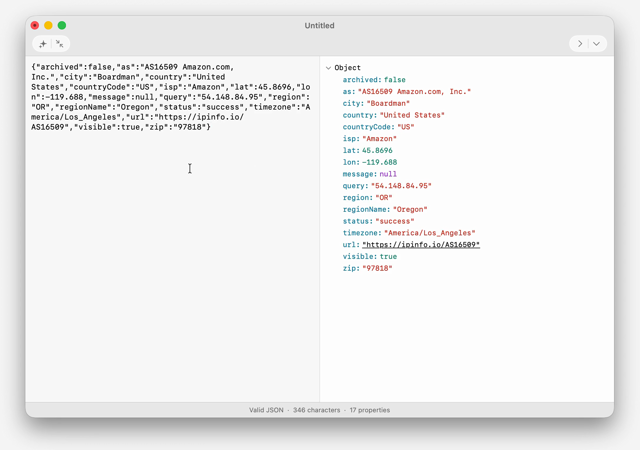Select the country 'United States' row
Image resolution: width=640 pixels, height=450 pixels.
tap(393, 115)
